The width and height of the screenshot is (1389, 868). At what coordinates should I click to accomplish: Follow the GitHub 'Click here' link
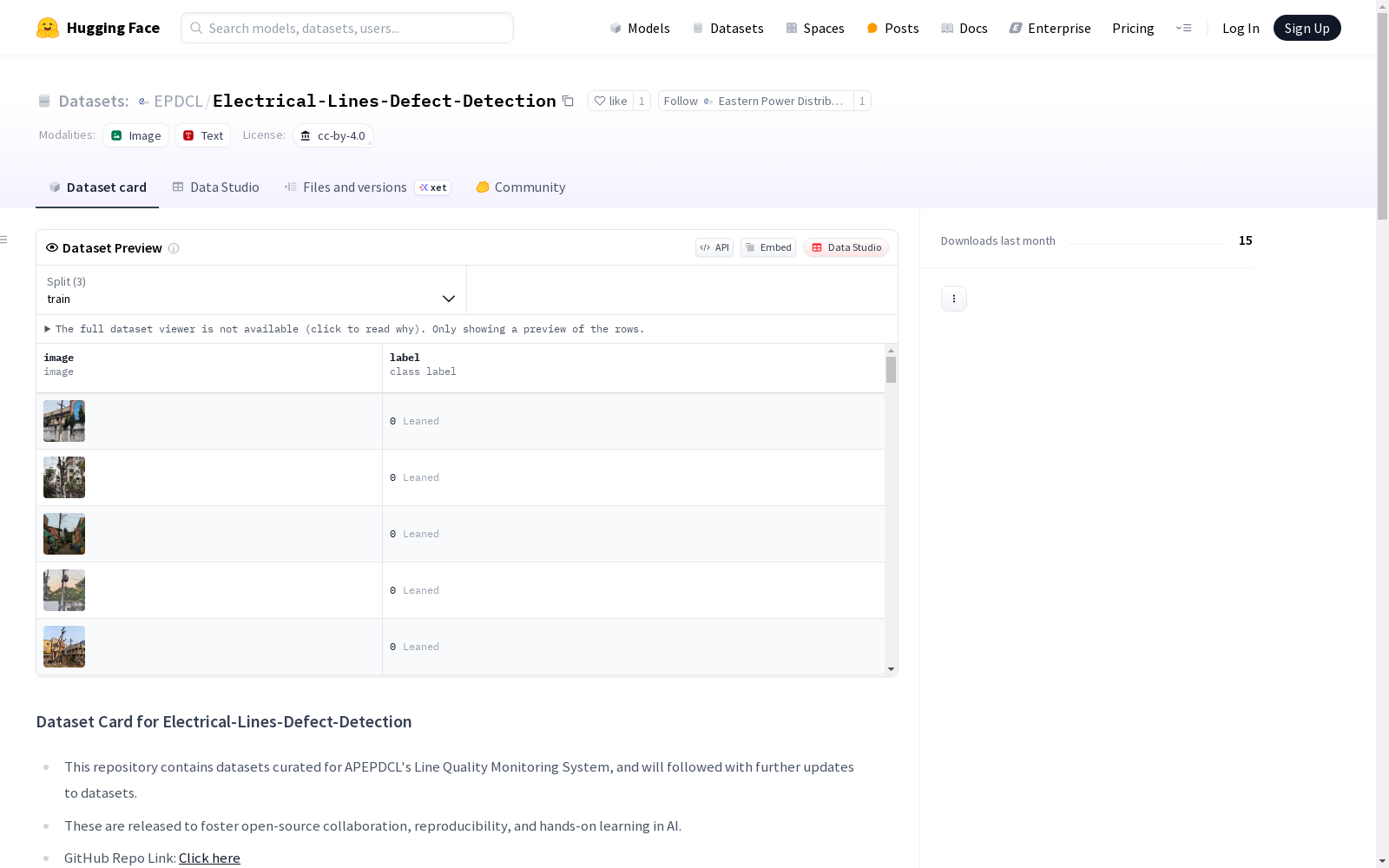coord(209,858)
